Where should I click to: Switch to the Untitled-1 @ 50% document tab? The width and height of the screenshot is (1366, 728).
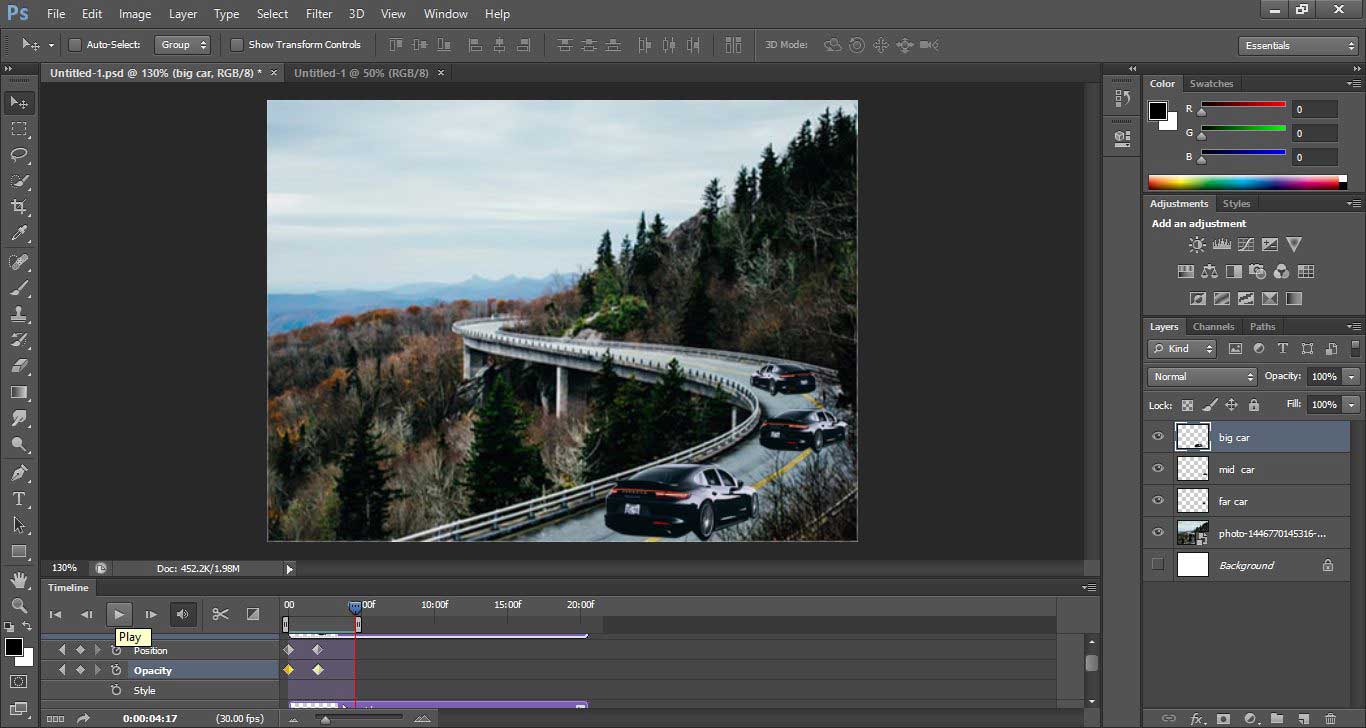361,73
